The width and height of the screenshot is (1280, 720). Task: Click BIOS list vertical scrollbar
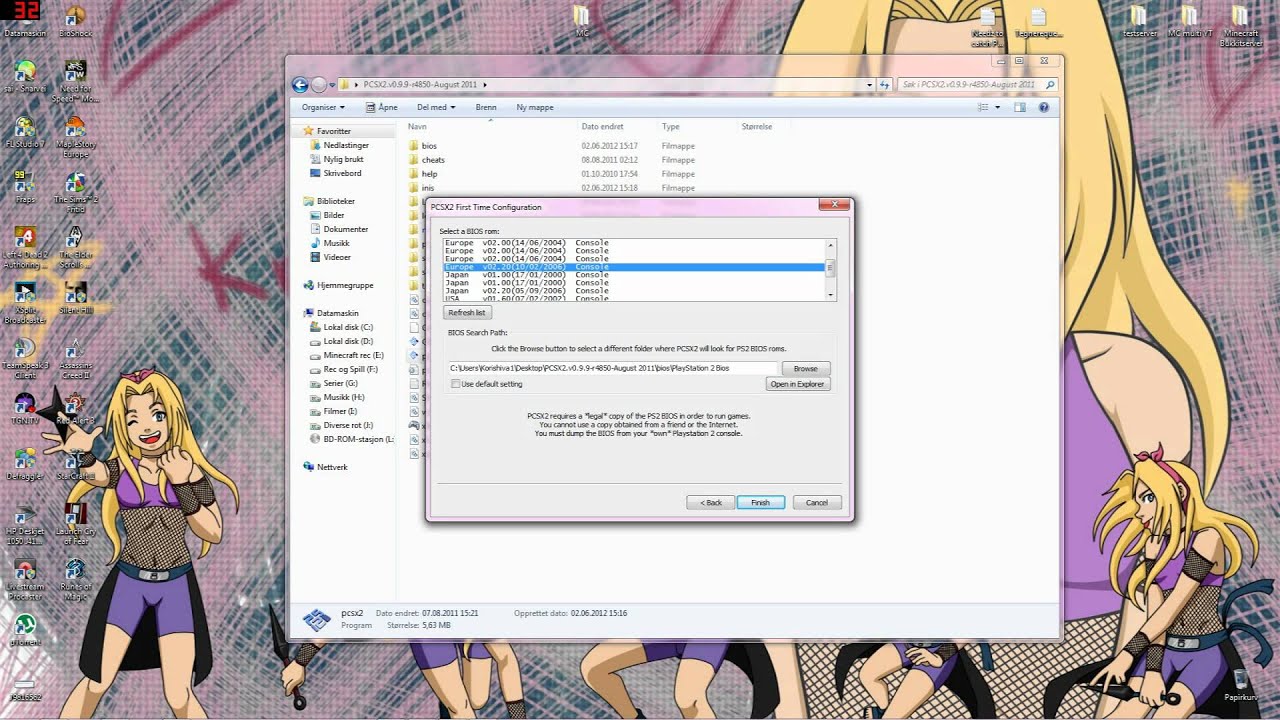point(830,269)
